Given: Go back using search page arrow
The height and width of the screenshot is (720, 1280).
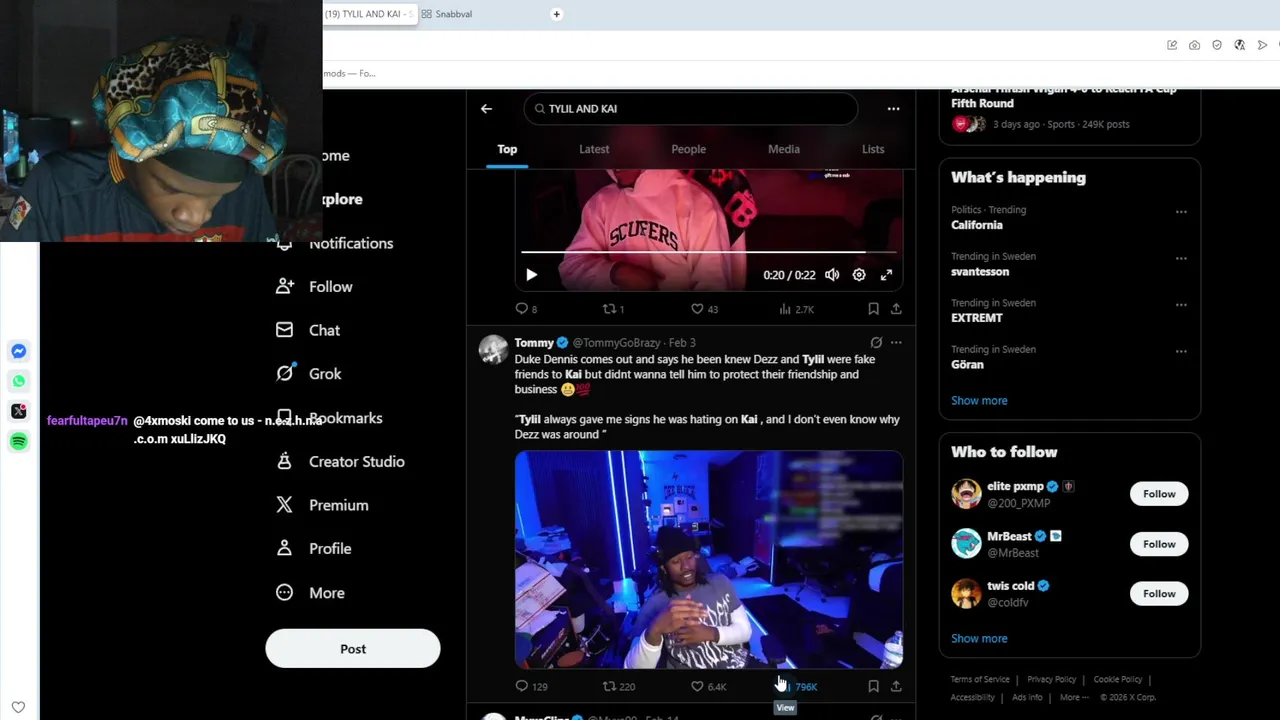Looking at the screenshot, I should coord(486,108).
